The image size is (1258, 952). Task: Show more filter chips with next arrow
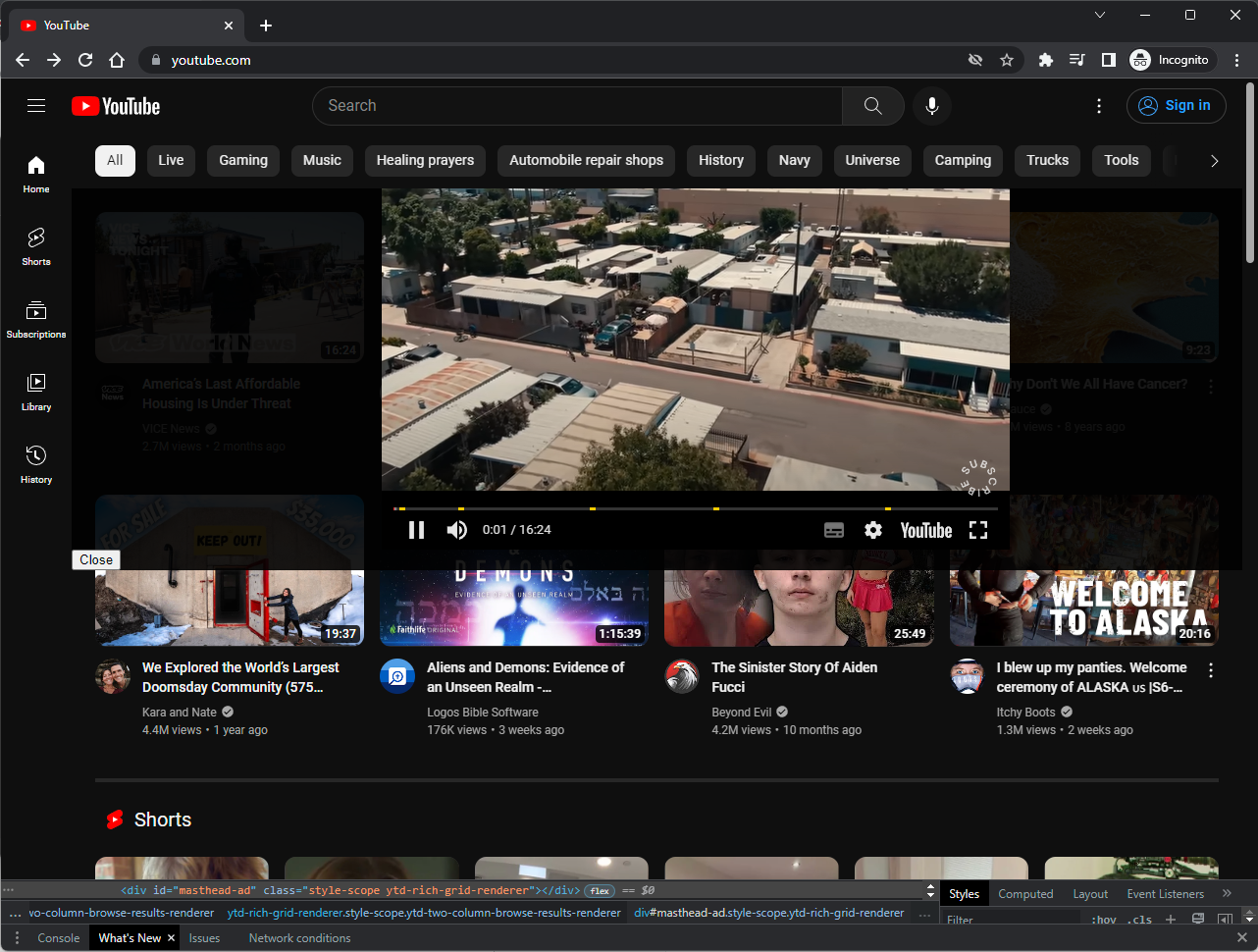[1214, 161]
